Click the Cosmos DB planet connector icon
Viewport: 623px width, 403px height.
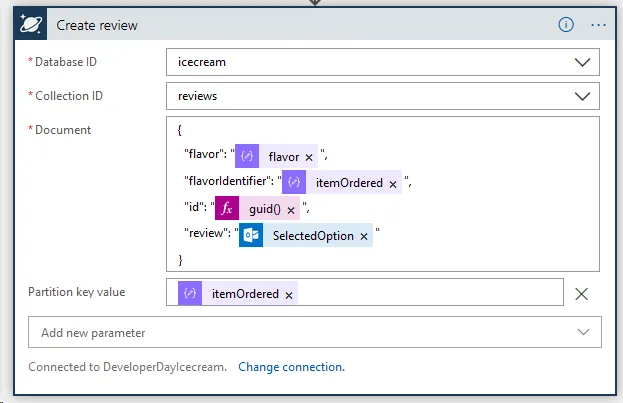click(31, 24)
